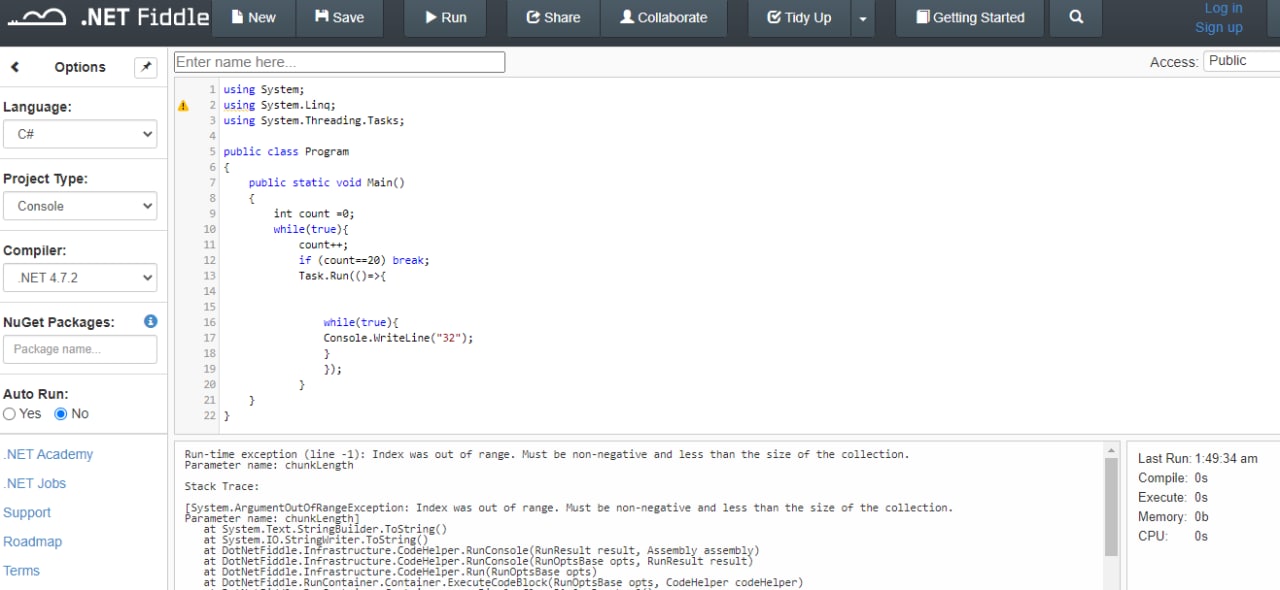
Task: Click line number 16 in the gutter
Action: pos(210,323)
